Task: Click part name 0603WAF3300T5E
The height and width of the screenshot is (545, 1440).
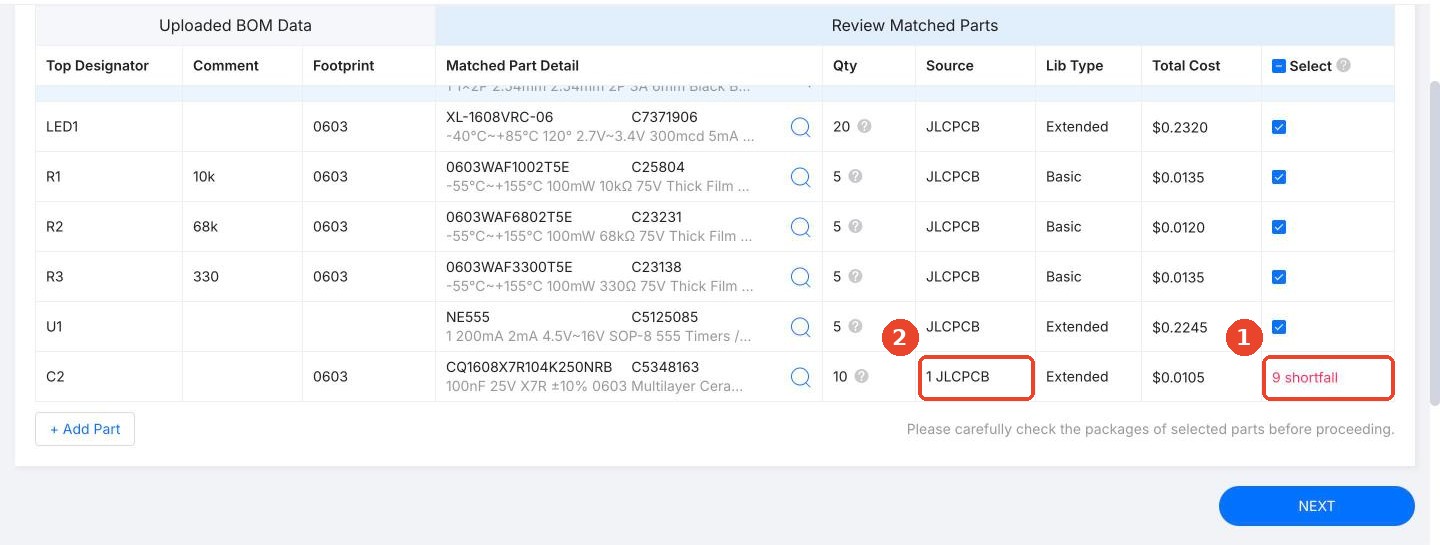Action: pos(509,267)
